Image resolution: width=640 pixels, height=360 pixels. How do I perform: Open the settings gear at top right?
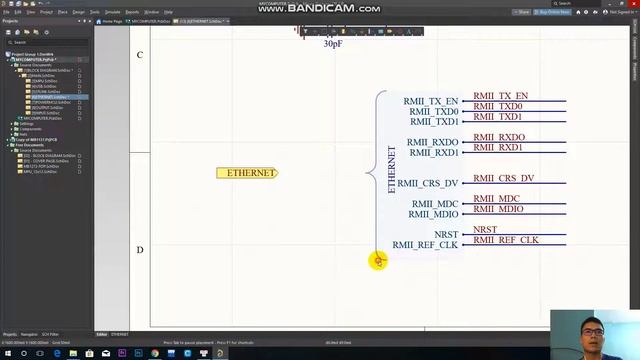pyautogui.click(x=586, y=12)
